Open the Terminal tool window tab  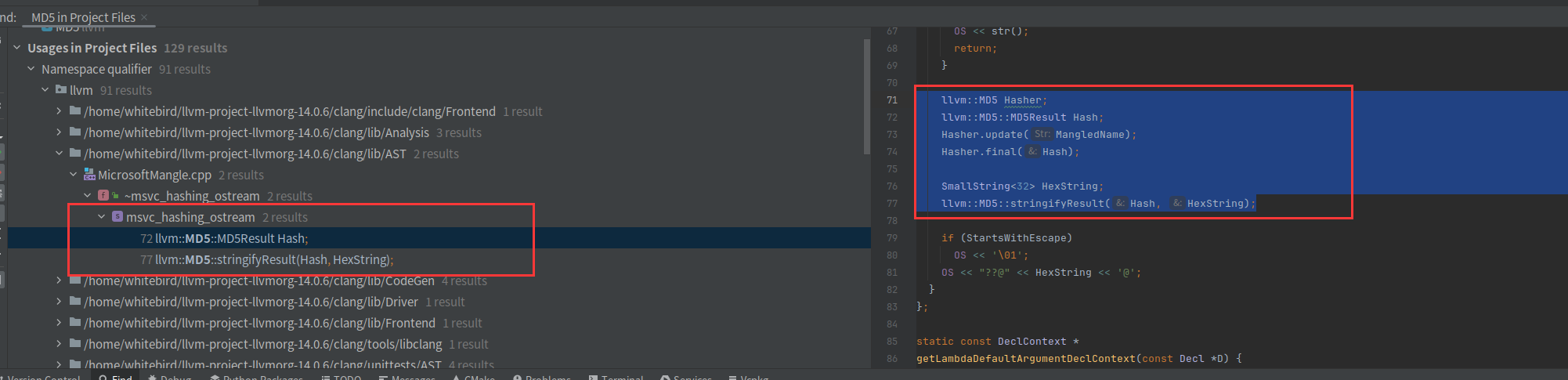coord(616,377)
